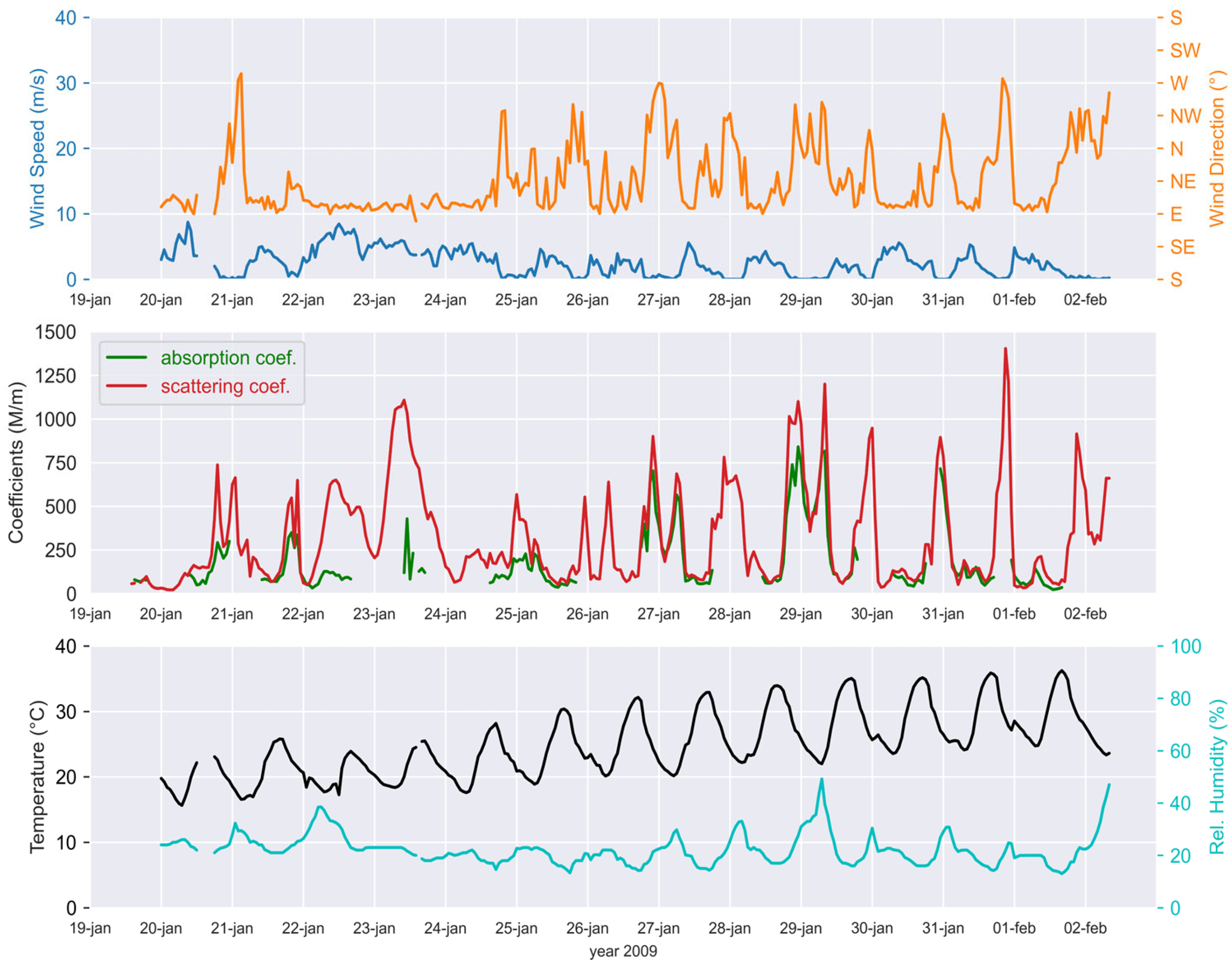Click the red scattering coef. legend line
1232x966 pixels.
point(126,386)
